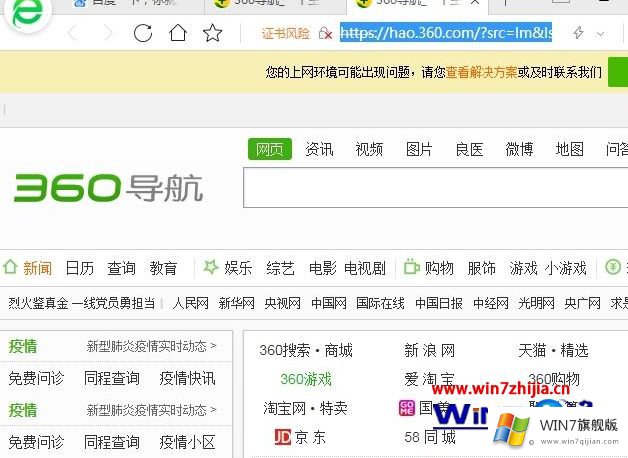
Task: Select the 网页 search tab
Action: [x=270, y=149]
